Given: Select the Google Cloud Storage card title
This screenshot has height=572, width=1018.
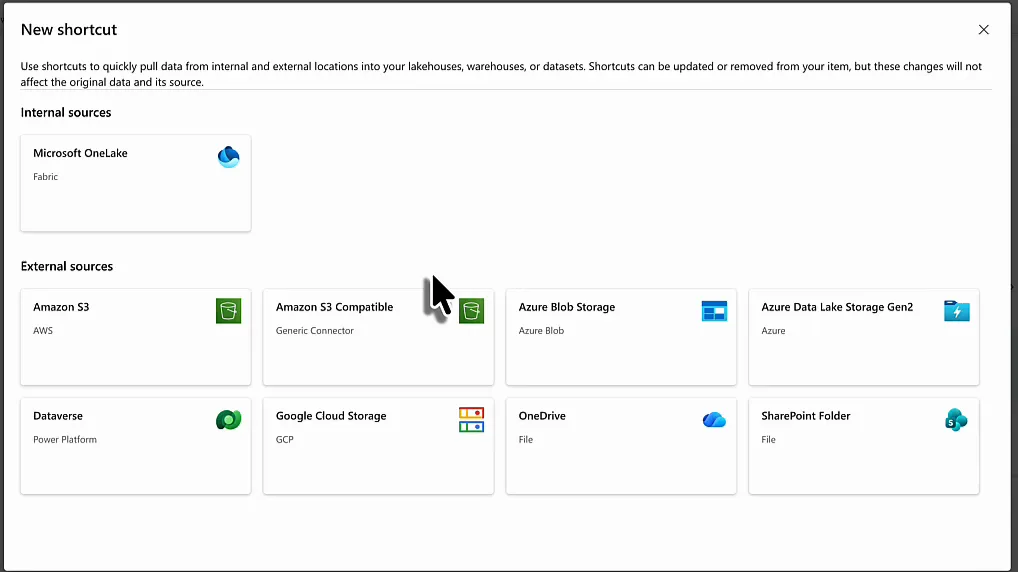Looking at the screenshot, I should coord(331,416).
